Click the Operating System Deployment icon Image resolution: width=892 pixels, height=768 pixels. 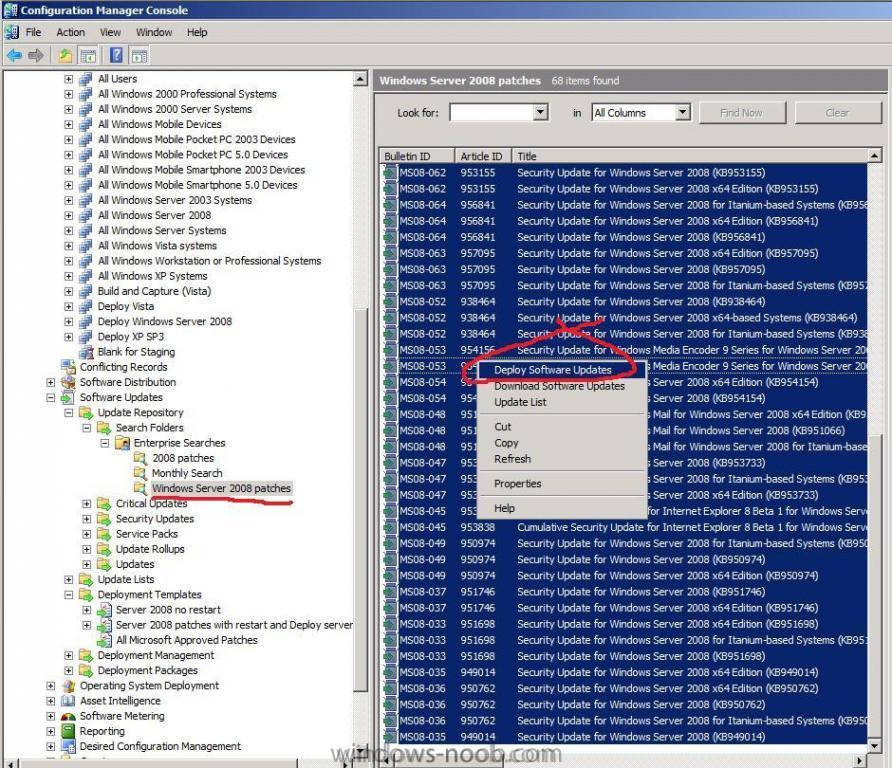[x=68, y=686]
